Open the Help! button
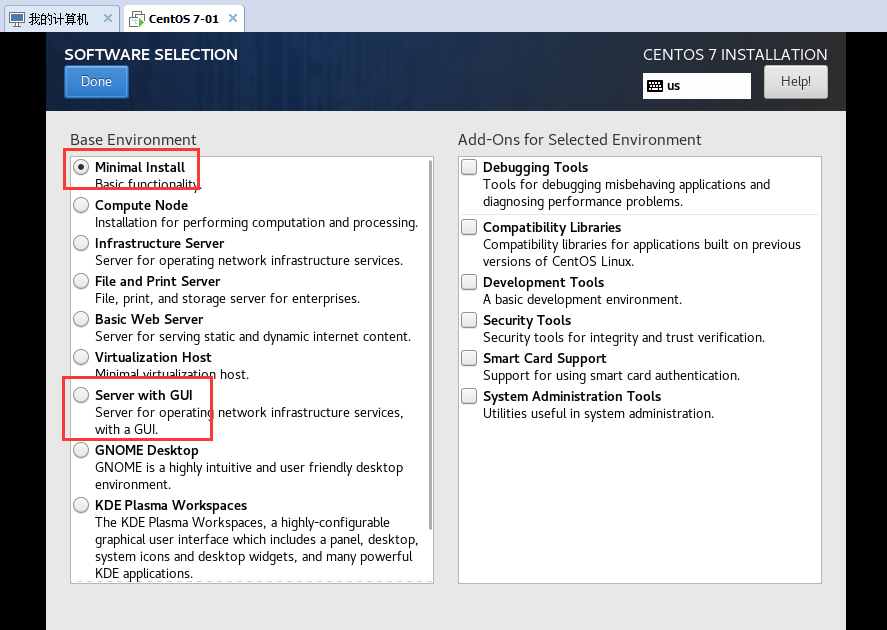The width and height of the screenshot is (887, 630). pyautogui.click(x=795, y=82)
